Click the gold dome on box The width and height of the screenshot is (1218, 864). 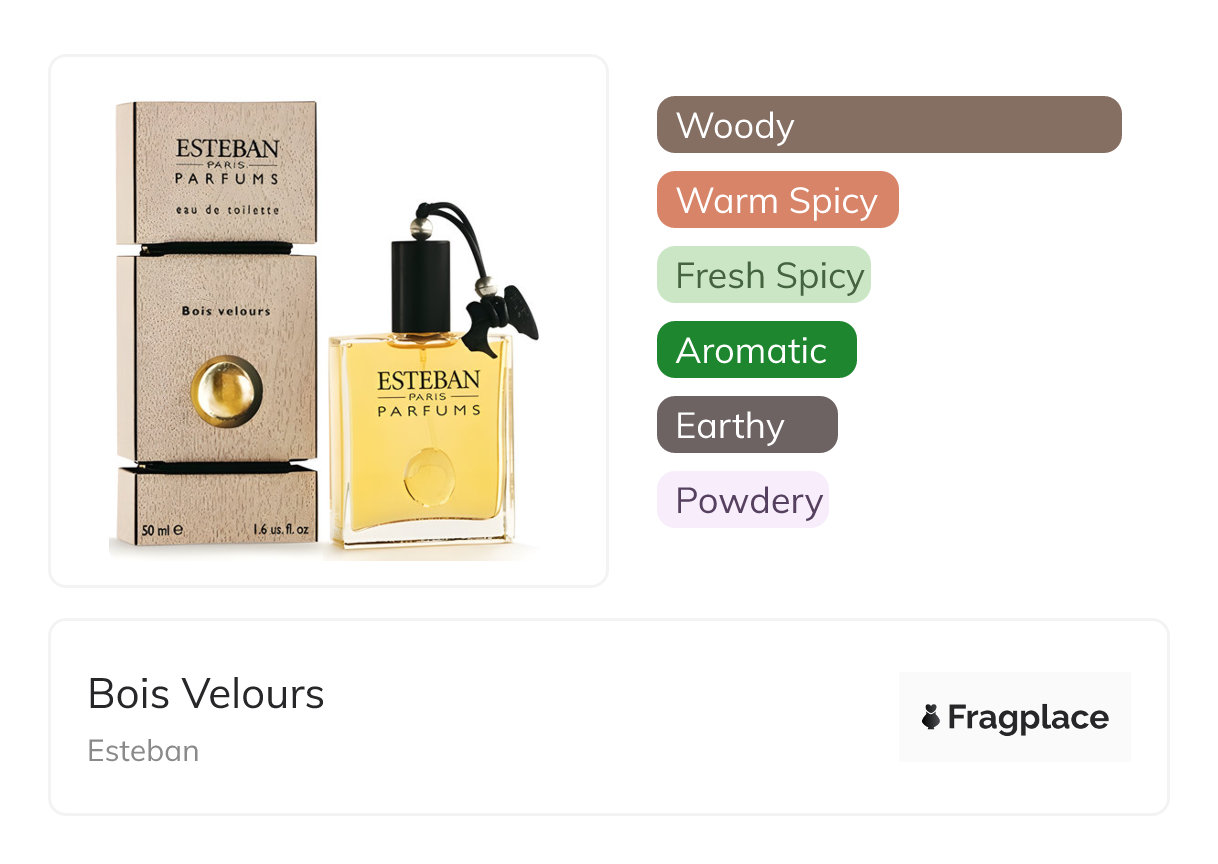pos(227,390)
